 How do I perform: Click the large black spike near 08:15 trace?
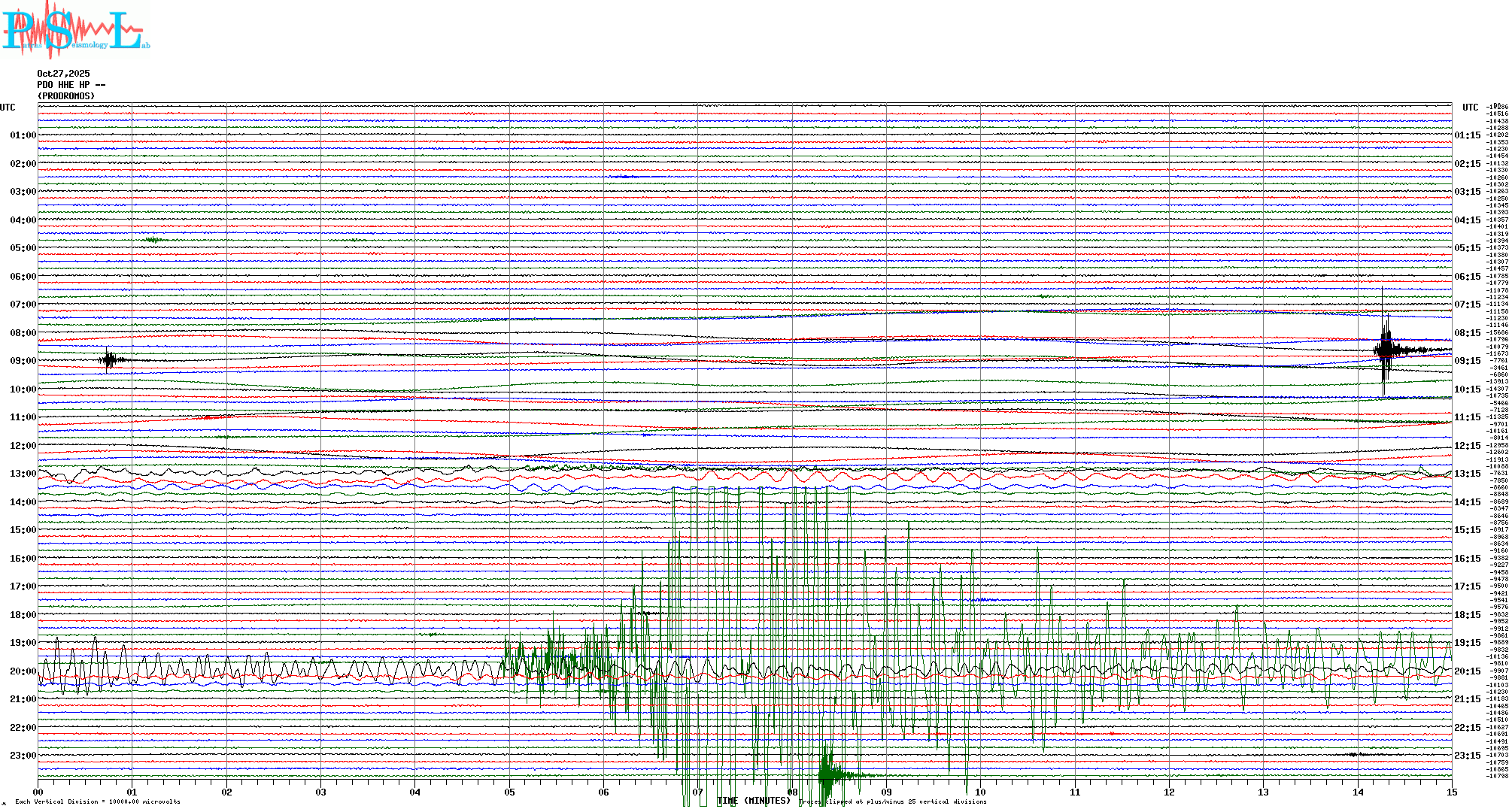1384,348
